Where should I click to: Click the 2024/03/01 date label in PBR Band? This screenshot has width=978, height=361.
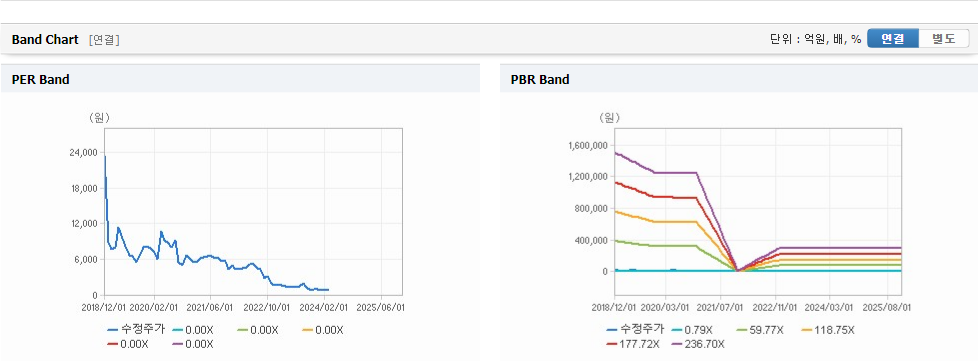830,308
